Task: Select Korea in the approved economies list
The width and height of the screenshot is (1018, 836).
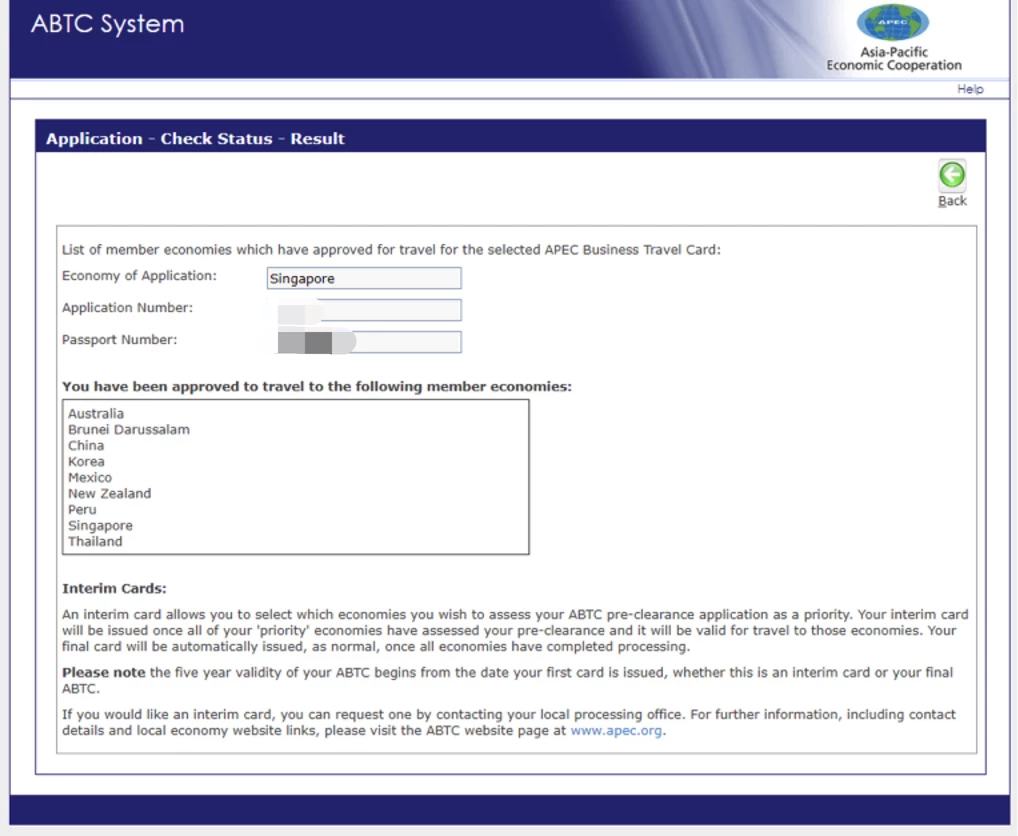Action: (86, 461)
